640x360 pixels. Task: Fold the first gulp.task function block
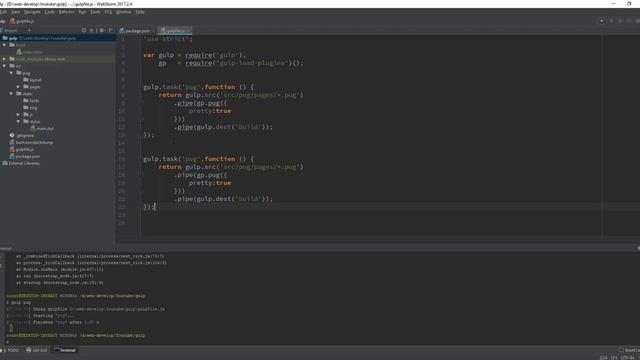tap(140, 87)
